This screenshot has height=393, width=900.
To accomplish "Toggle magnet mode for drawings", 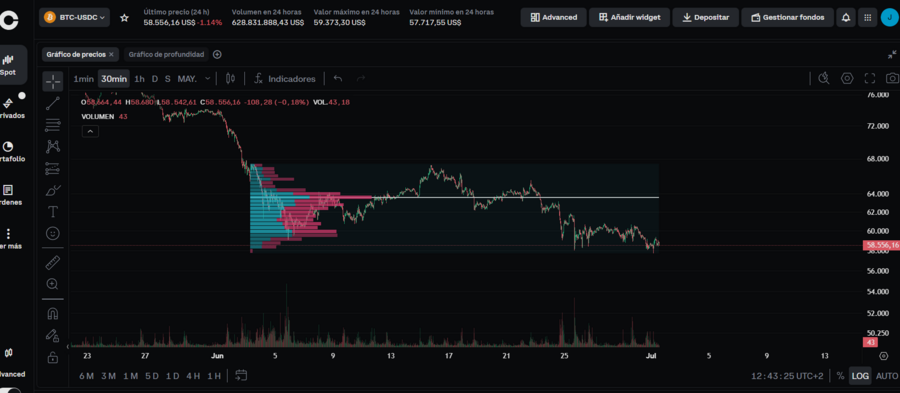I will (x=53, y=313).
